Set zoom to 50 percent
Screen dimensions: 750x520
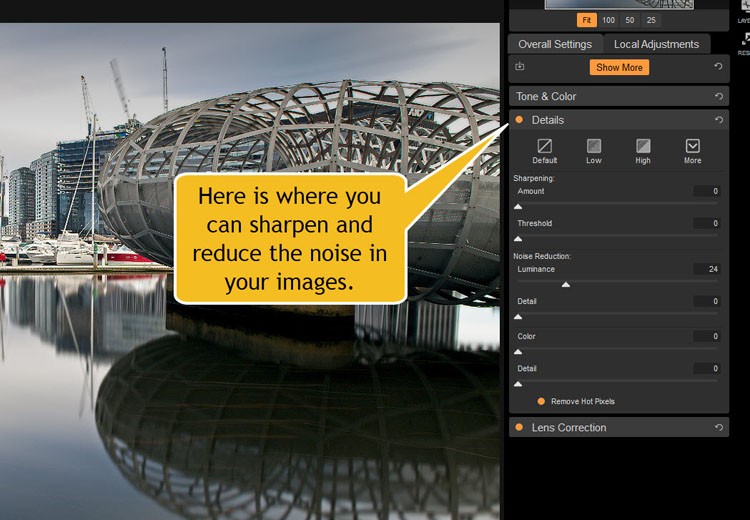click(x=630, y=20)
